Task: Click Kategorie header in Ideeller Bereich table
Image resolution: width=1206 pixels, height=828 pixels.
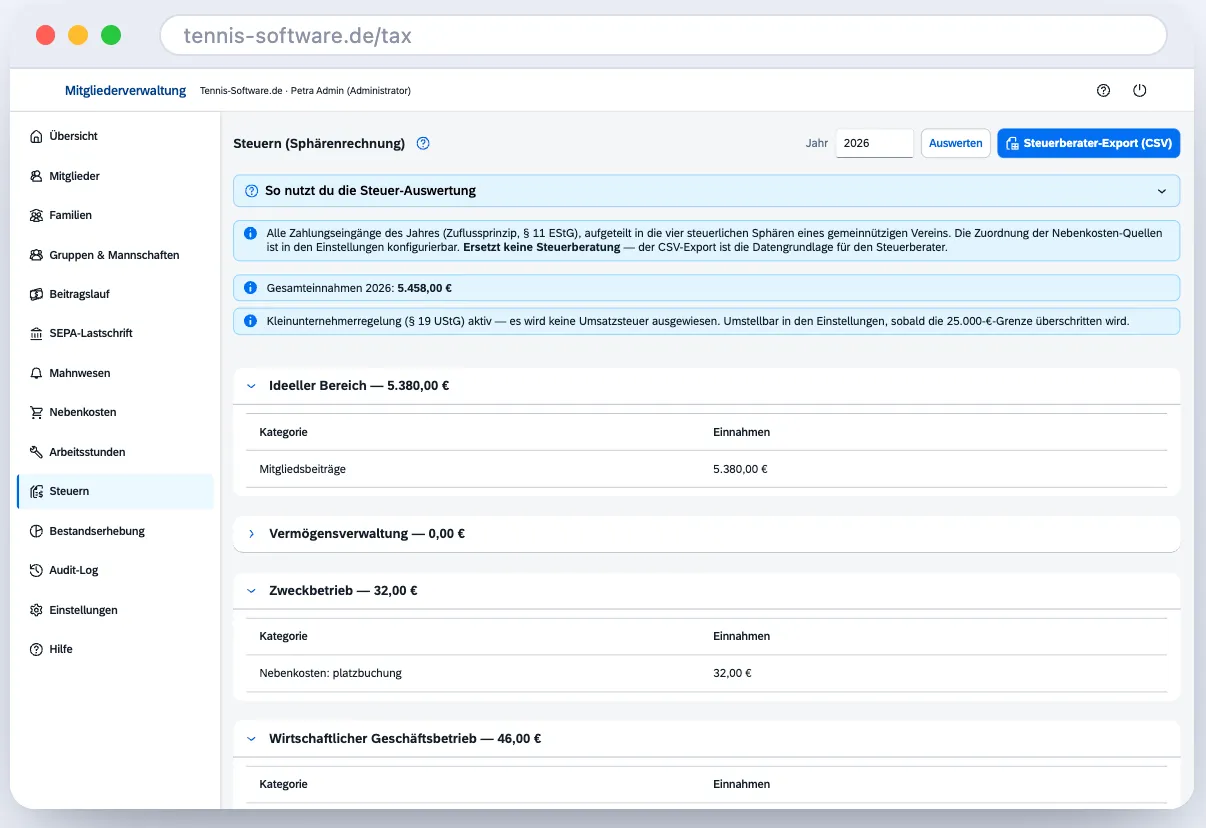Action: point(283,432)
